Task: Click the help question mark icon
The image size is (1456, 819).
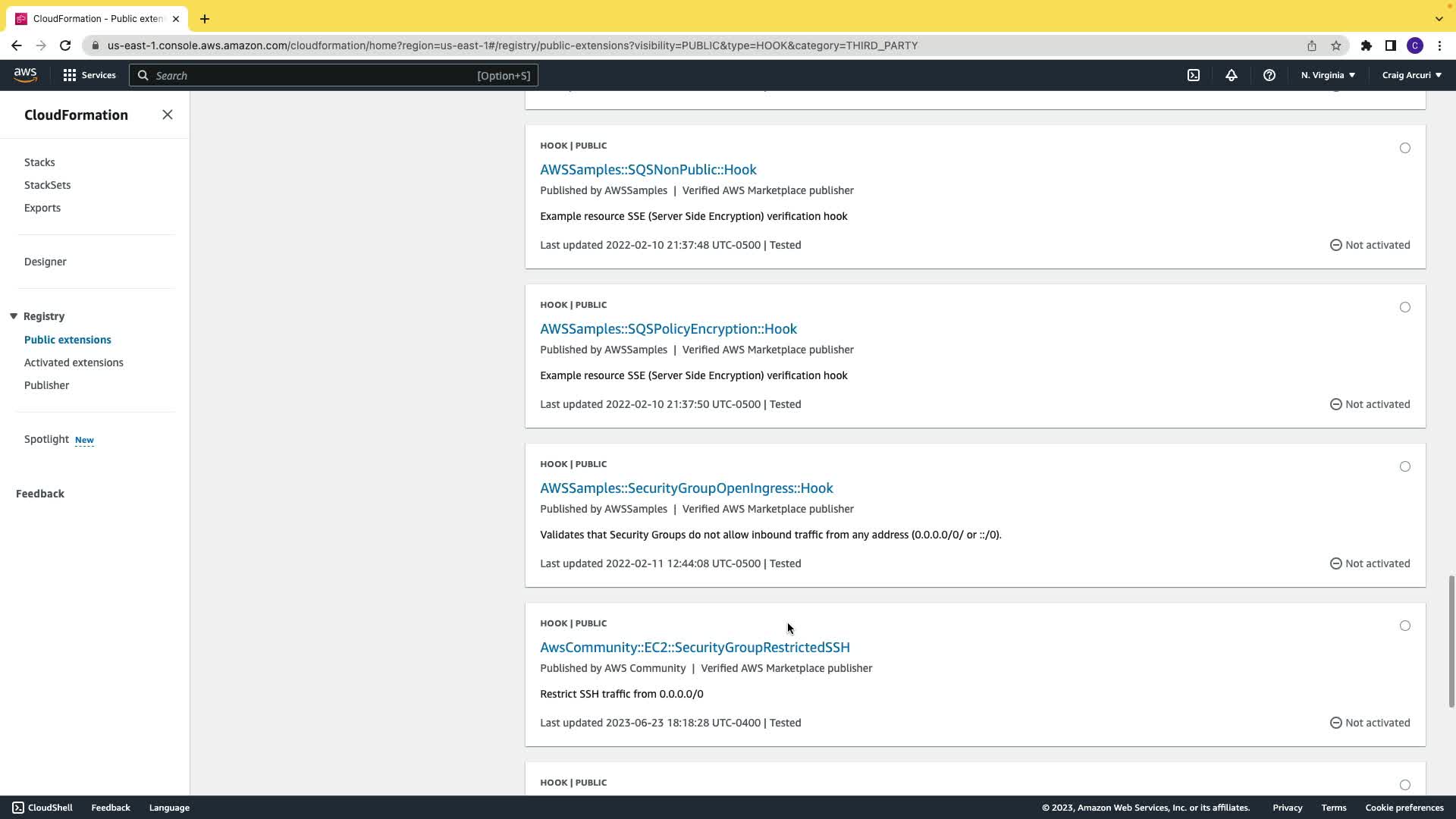Action: click(x=1269, y=75)
